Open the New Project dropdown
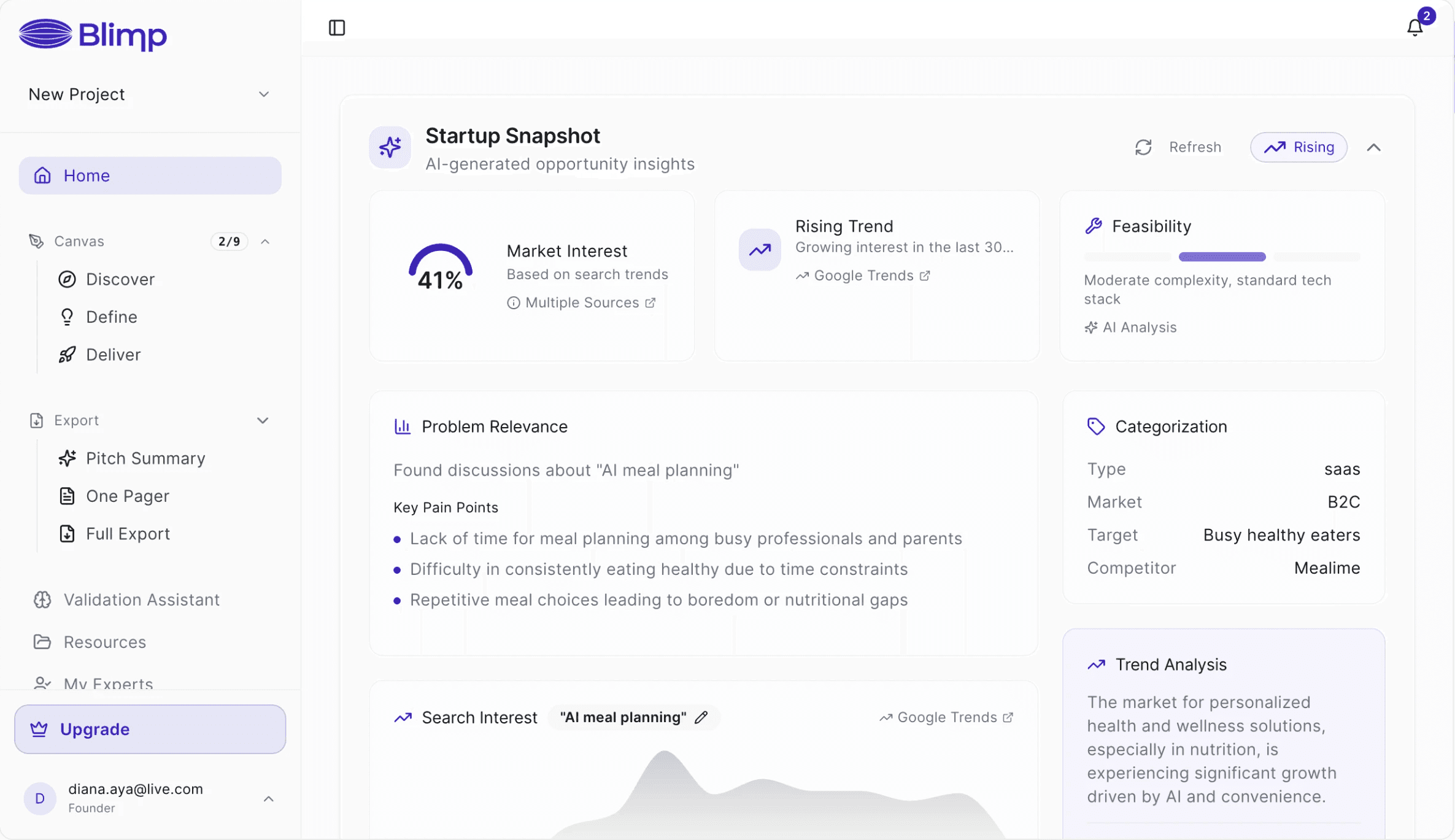 point(149,94)
